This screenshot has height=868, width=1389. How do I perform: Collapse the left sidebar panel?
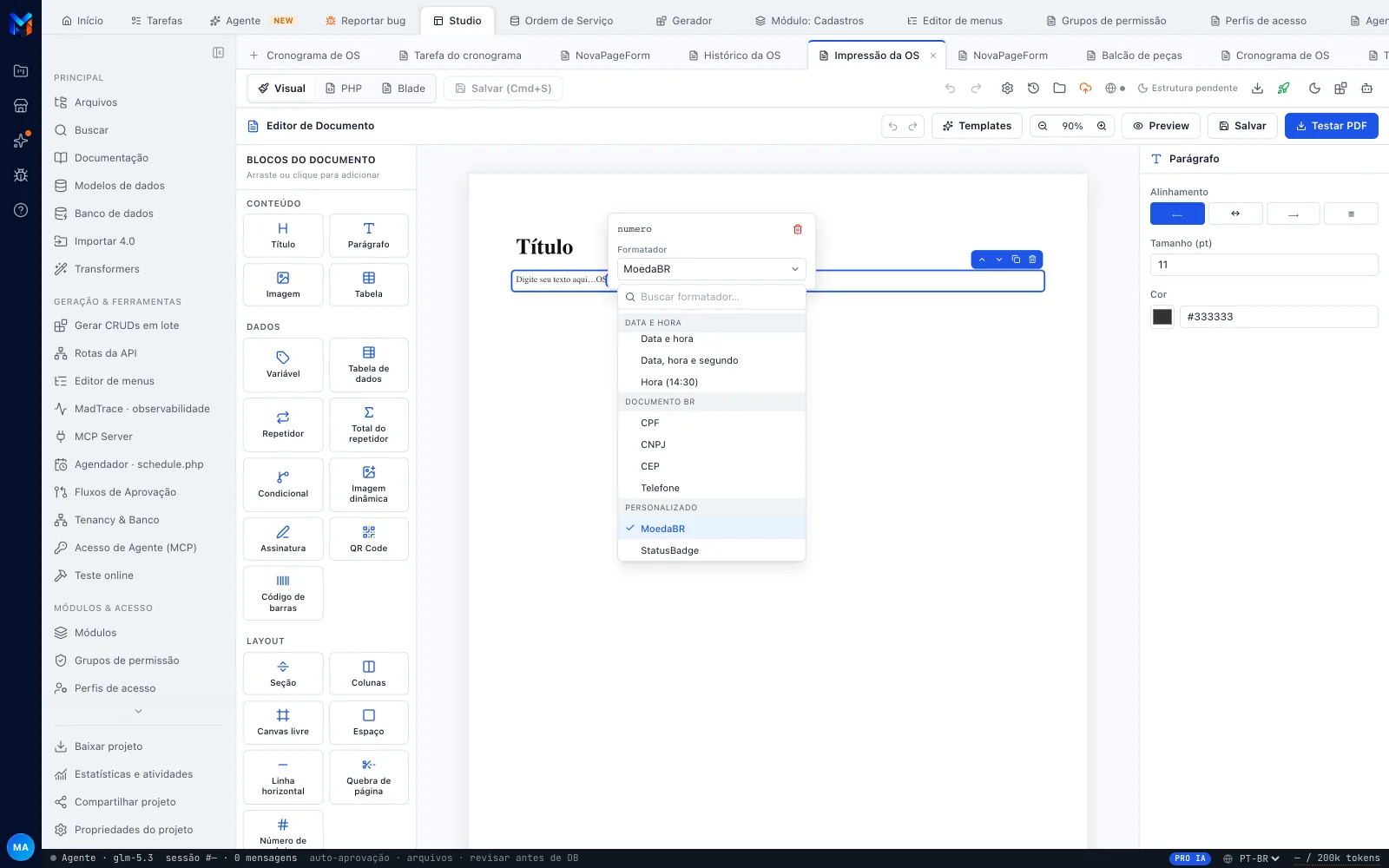(x=218, y=53)
